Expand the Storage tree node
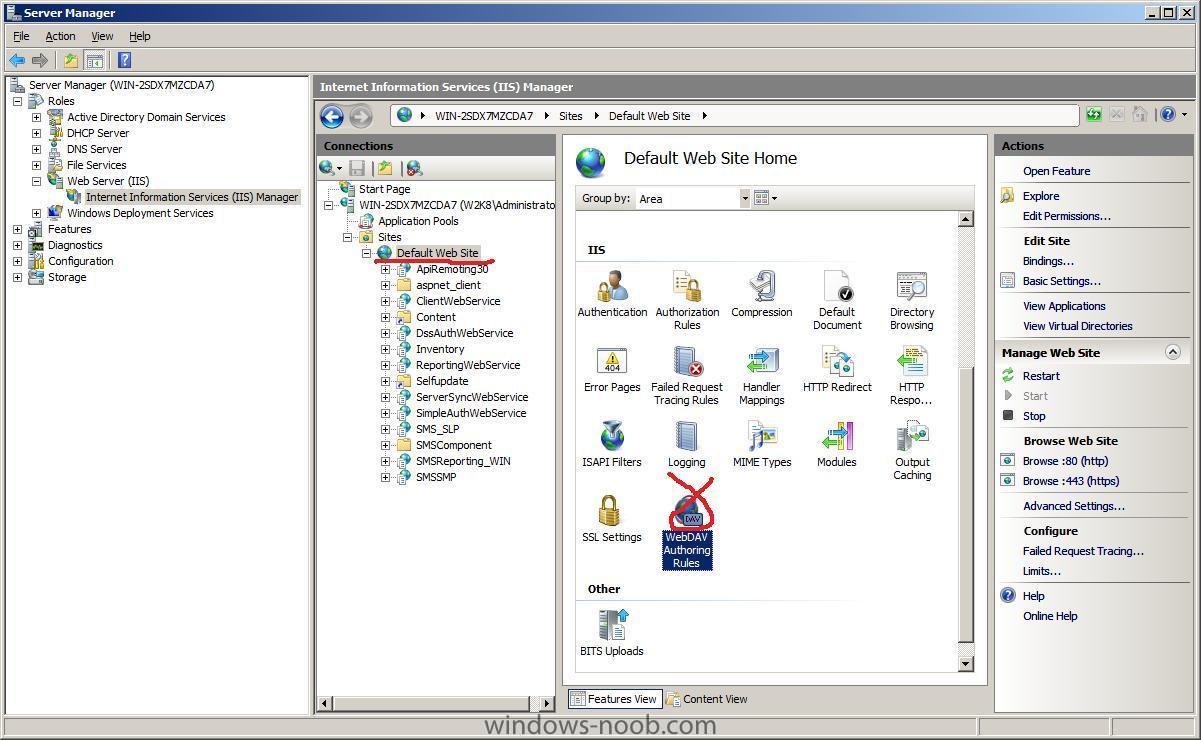Image resolution: width=1201 pixels, height=740 pixels. coord(17,277)
